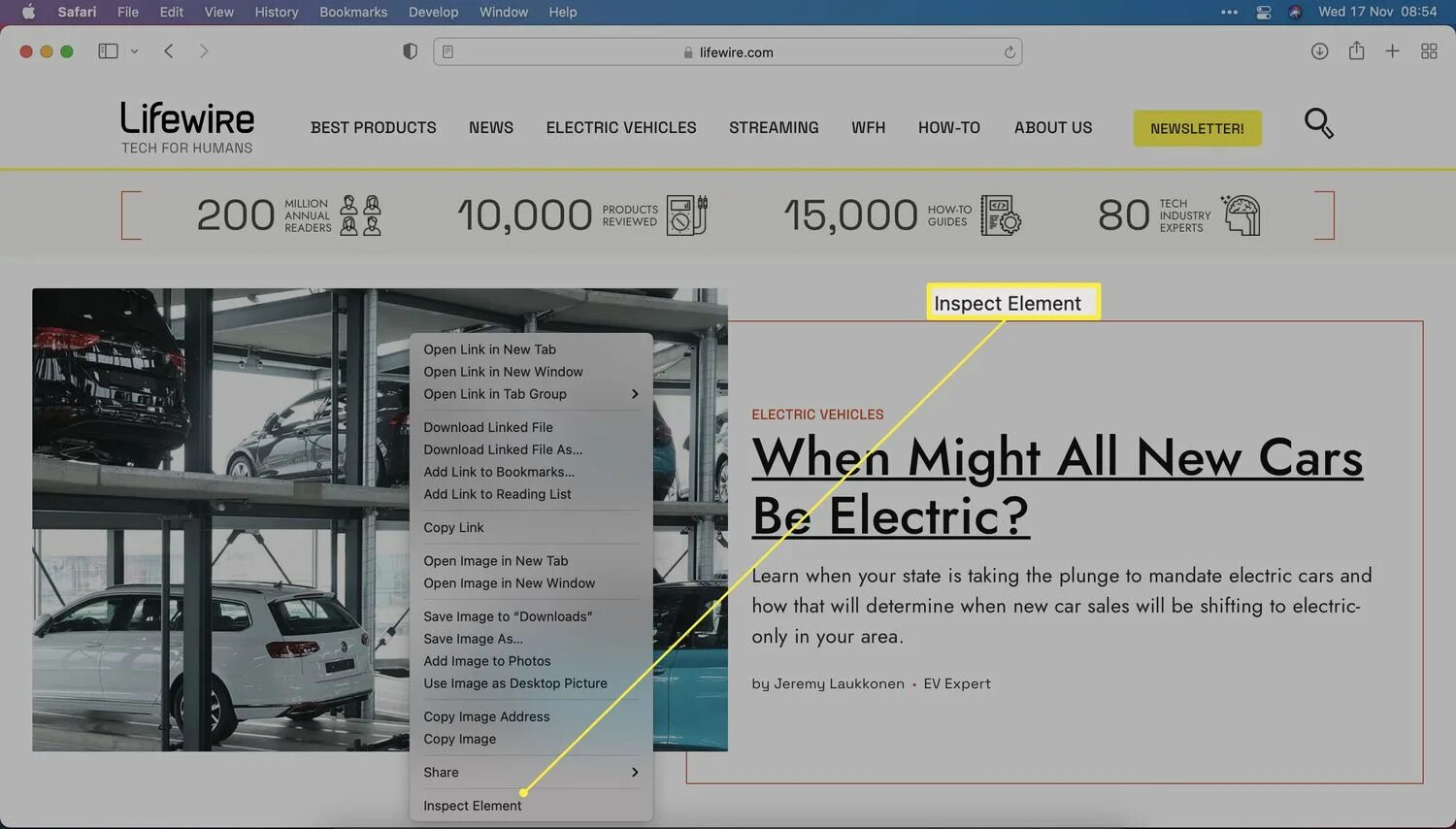Open the HOW-TO navigation link

[949, 127]
